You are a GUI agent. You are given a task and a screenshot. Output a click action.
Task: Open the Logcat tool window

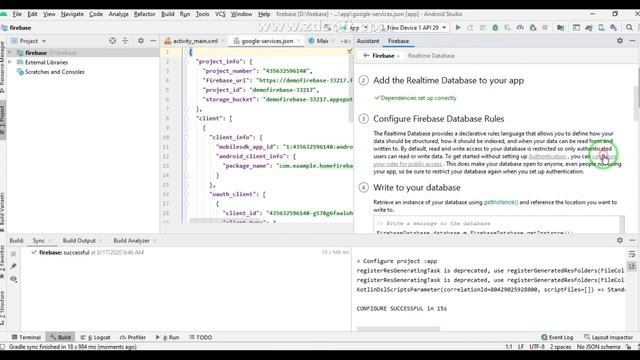tap(96, 337)
